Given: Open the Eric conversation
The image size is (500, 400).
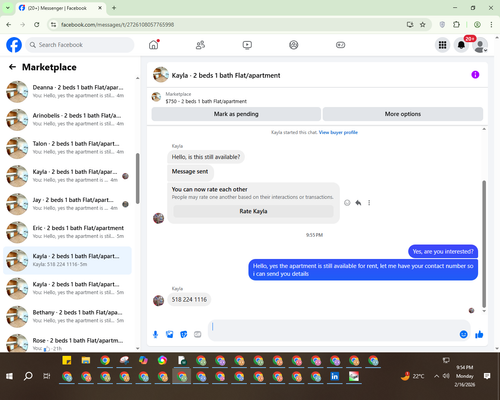Looking at the screenshot, I should [67, 232].
